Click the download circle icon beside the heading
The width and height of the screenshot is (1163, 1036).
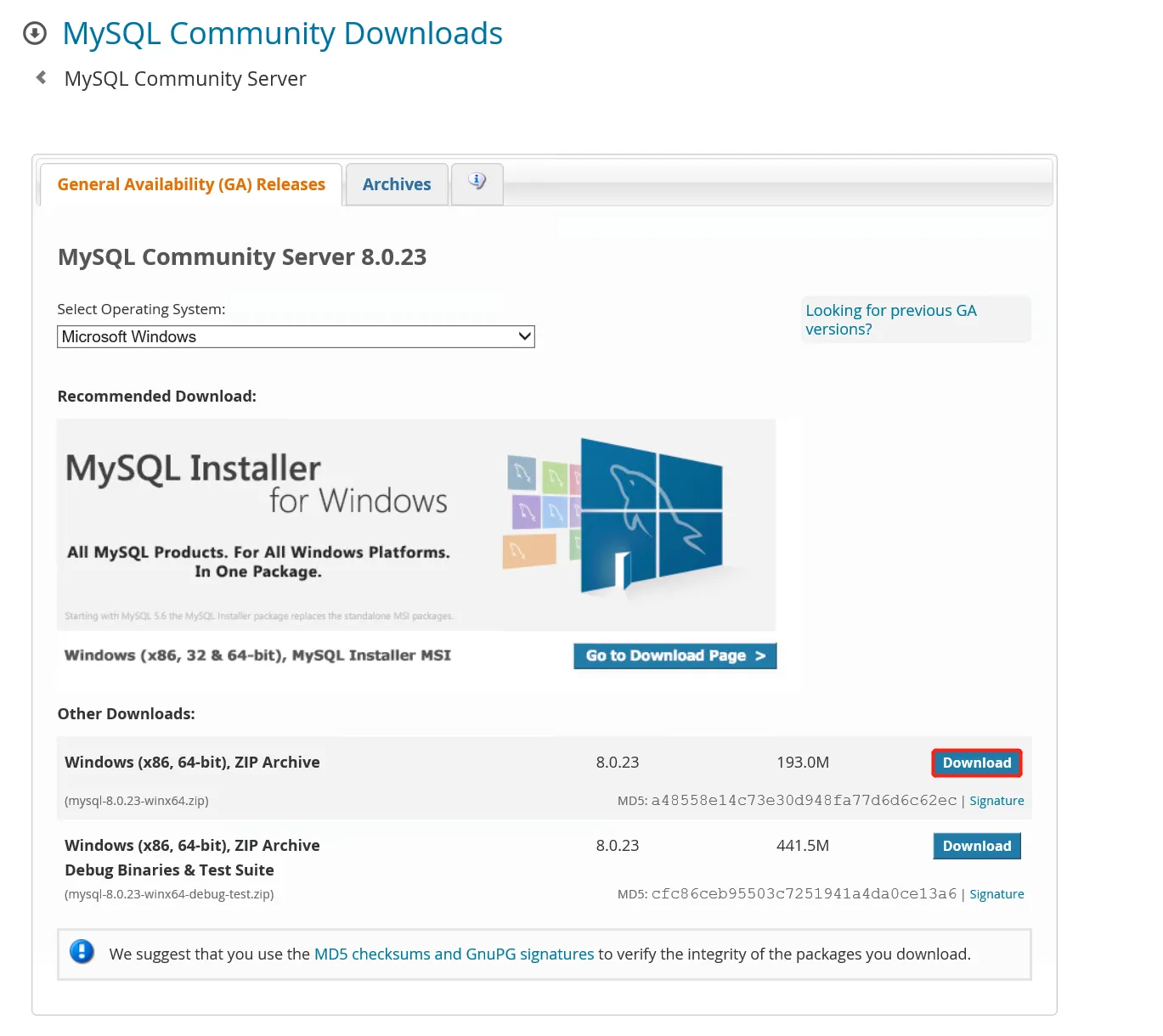tap(35, 33)
